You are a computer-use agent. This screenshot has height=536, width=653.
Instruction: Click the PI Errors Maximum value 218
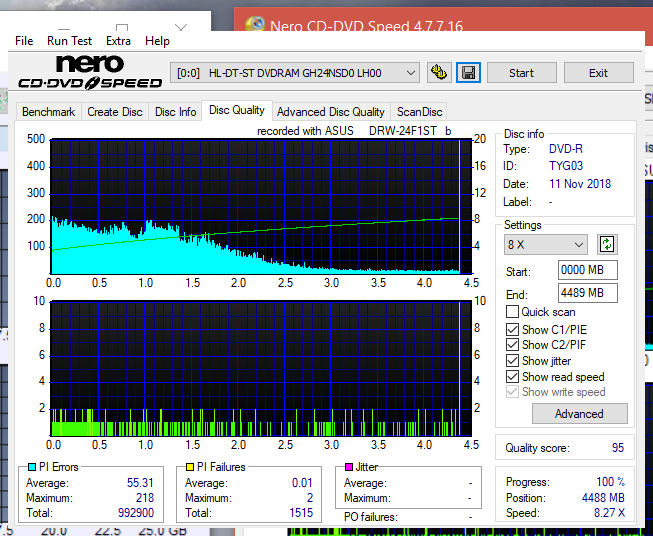pyautogui.click(x=145, y=498)
